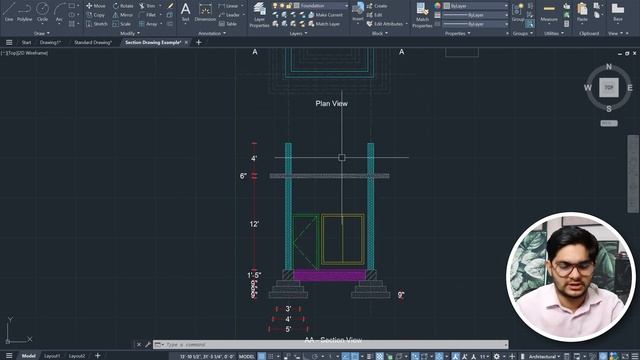640x360 pixels.
Task: Click the Group tool
Action: [518, 12]
